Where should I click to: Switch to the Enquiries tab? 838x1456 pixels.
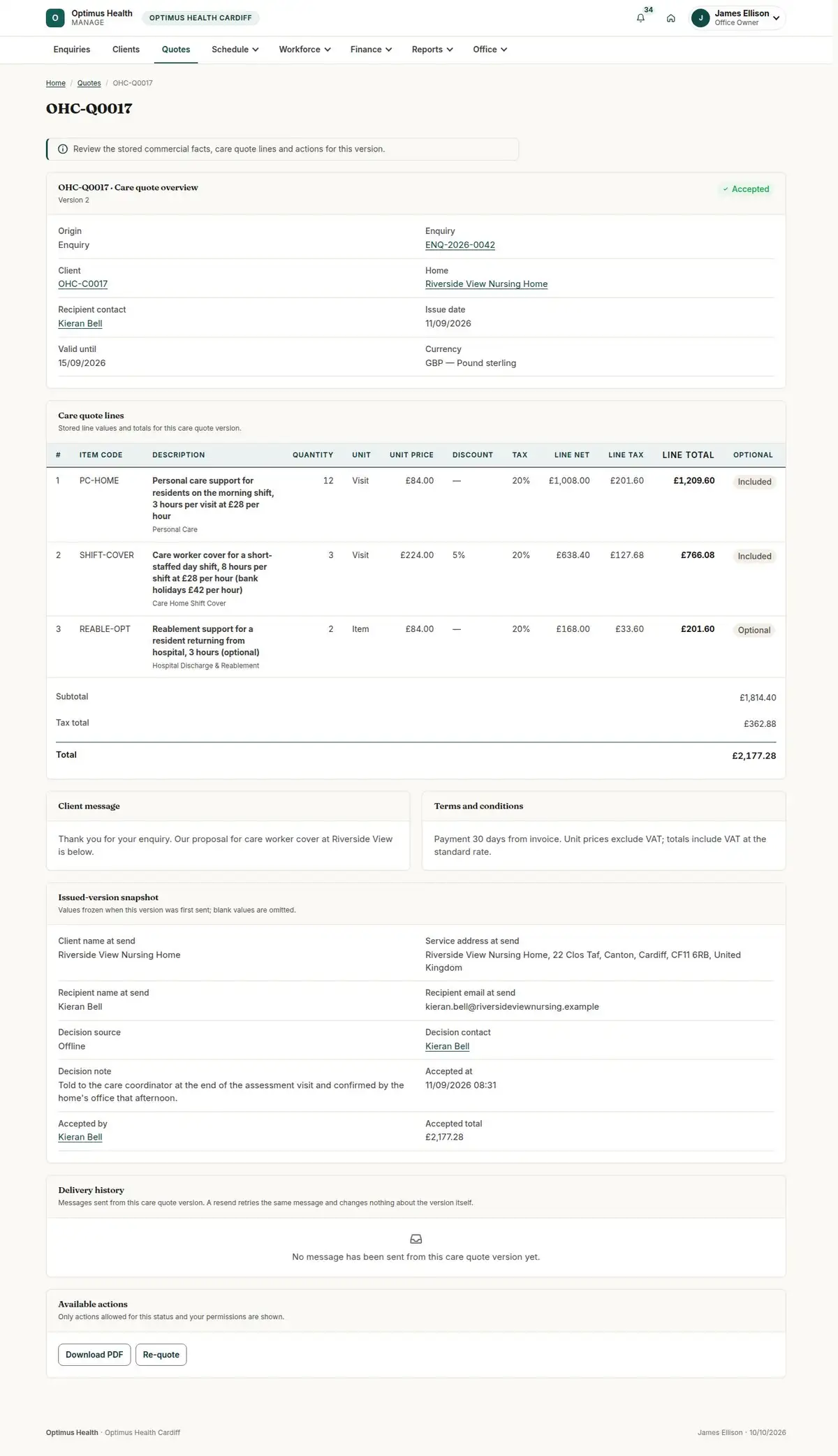(72, 50)
